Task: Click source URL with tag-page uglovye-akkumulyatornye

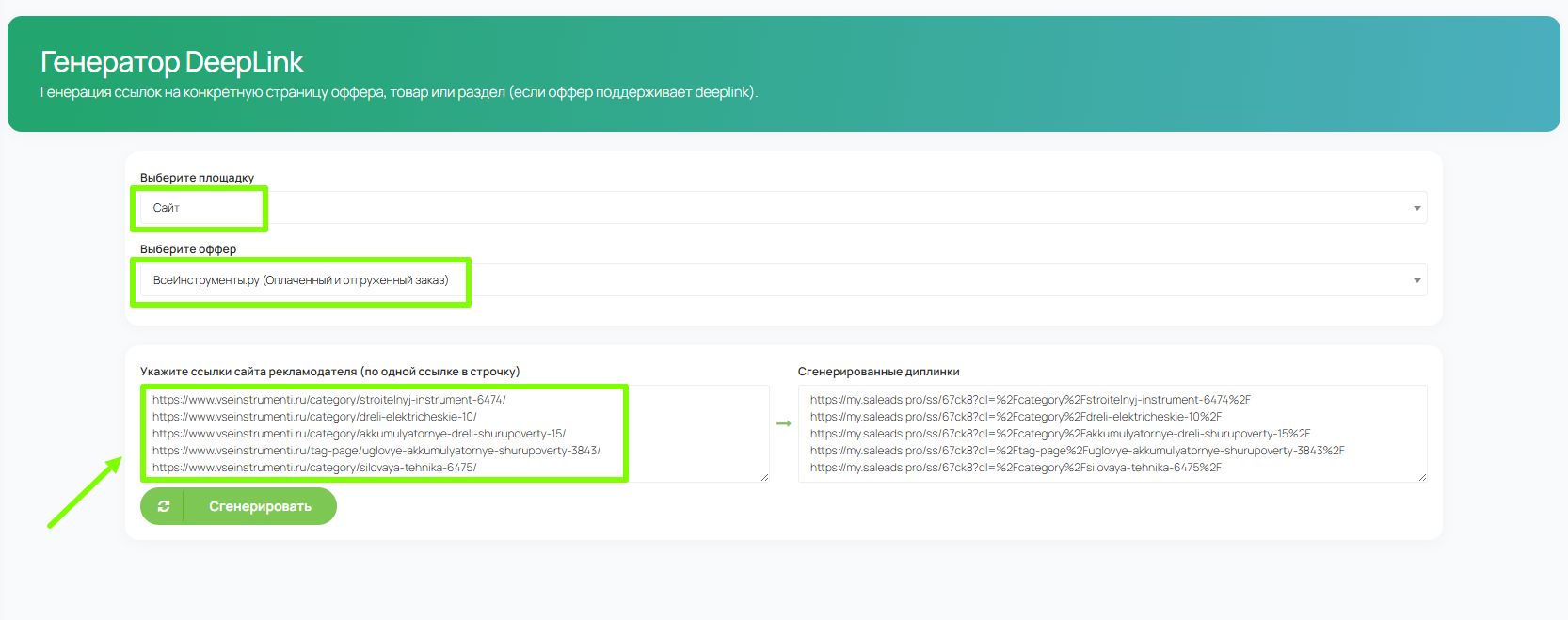Action: click(x=376, y=451)
